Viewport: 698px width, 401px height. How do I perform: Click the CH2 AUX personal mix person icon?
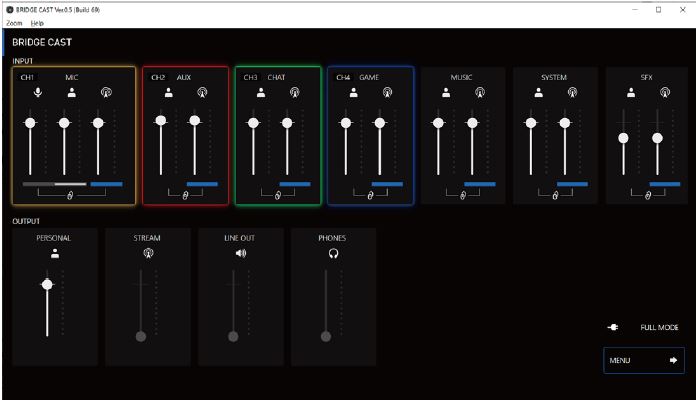click(169, 92)
